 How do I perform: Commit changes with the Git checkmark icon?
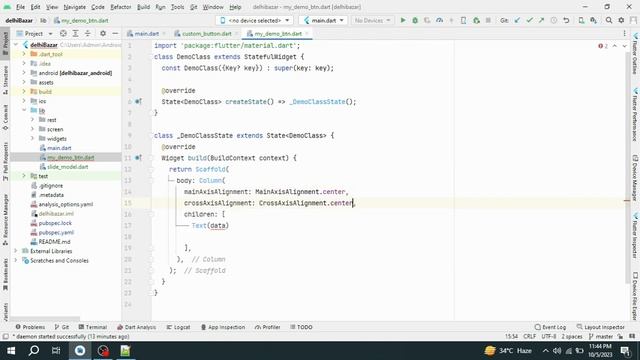click(529, 20)
